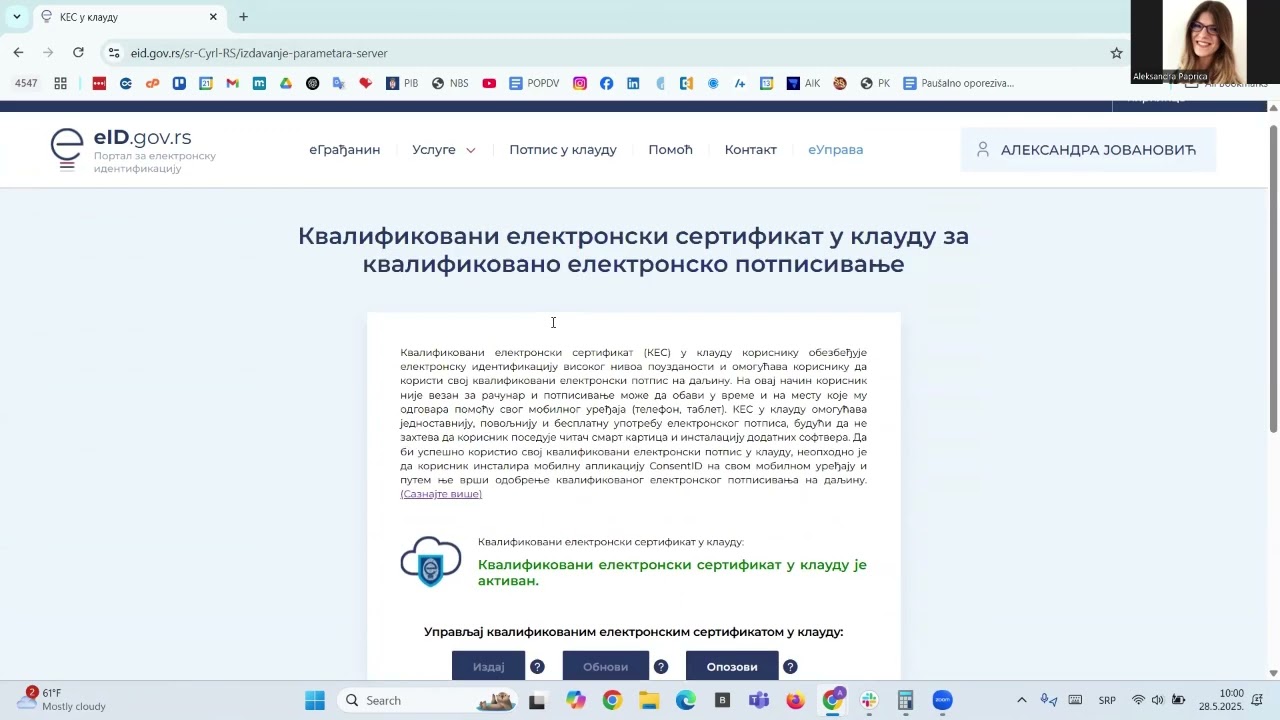Viewport: 1280px width, 720px height.
Task: Go to еУправа link
Action: pos(835,150)
